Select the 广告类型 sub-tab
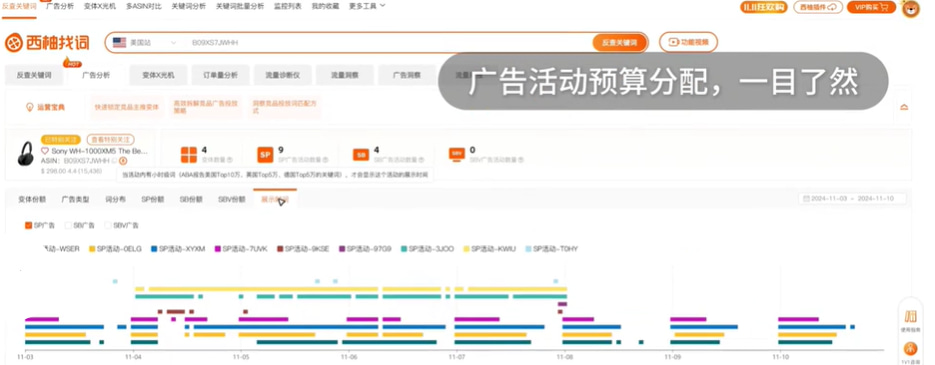This screenshot has height=365, width=935. point(75,199)
